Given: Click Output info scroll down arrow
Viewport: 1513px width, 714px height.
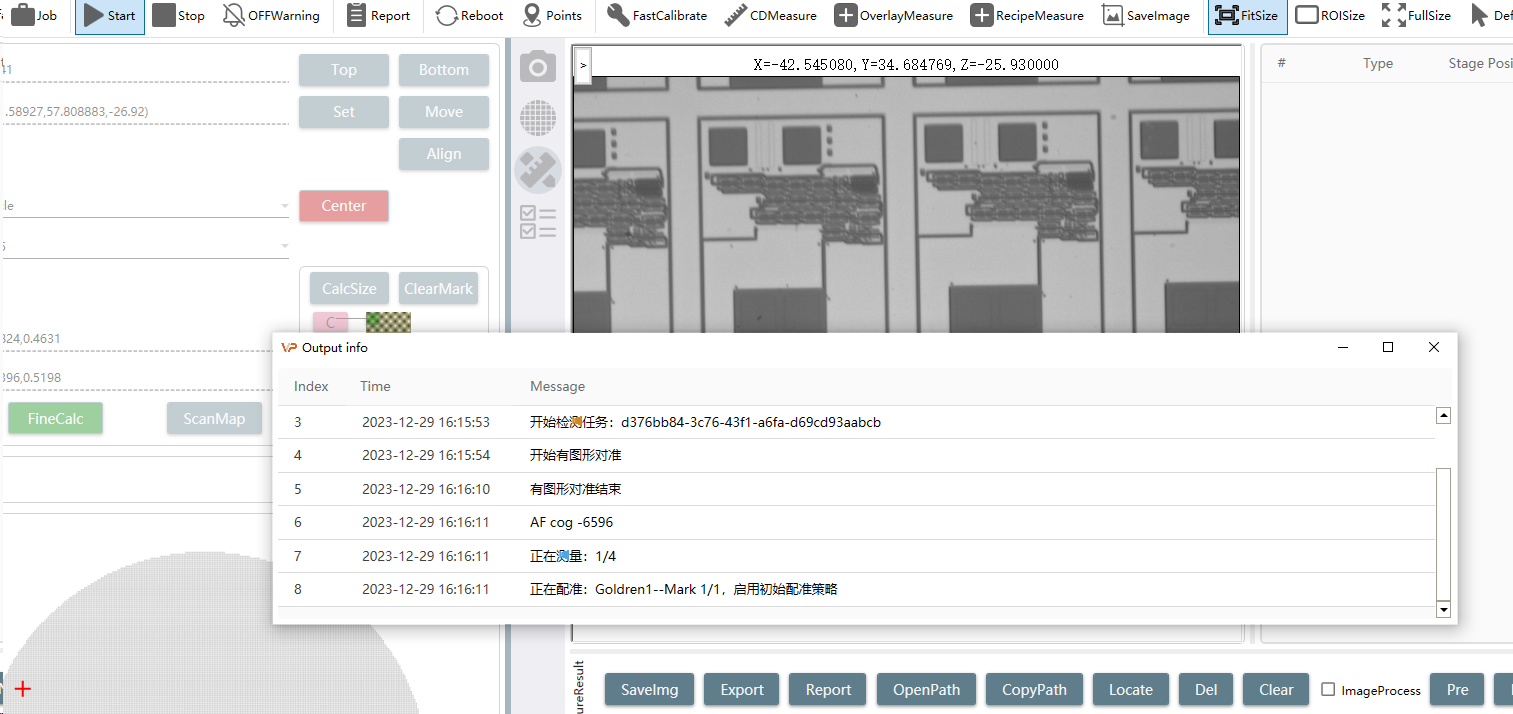Looking at the screenshot, I should coord(1443,608).
